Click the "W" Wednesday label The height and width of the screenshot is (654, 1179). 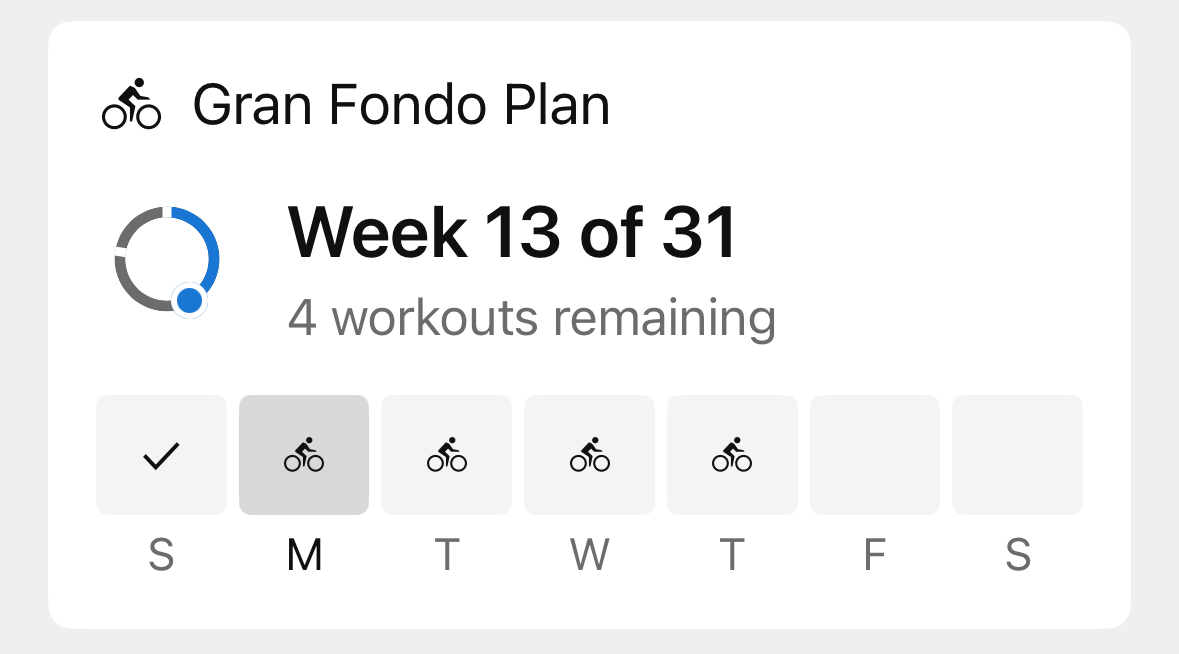tap(589, 555)
